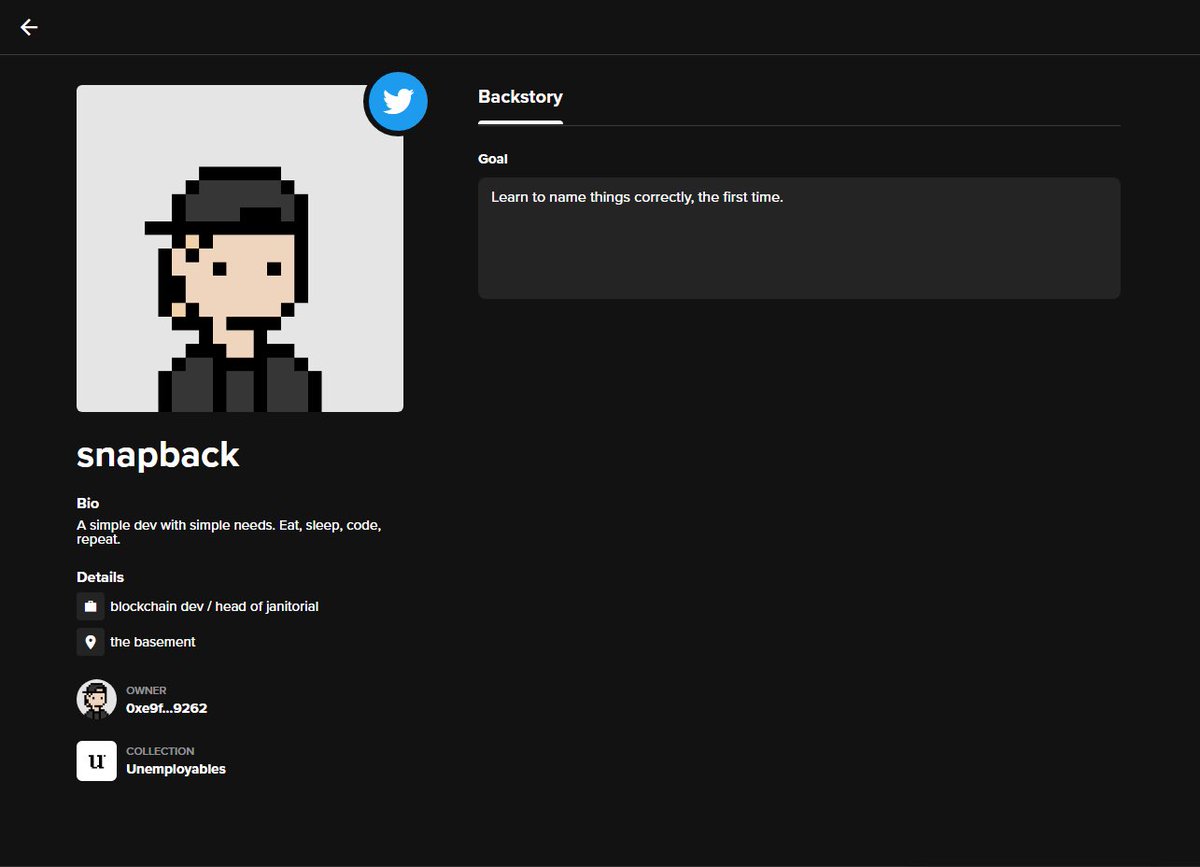Viewport: 1200px width, 867px height.
Task: Click the character name snapback
Action: 158,455
